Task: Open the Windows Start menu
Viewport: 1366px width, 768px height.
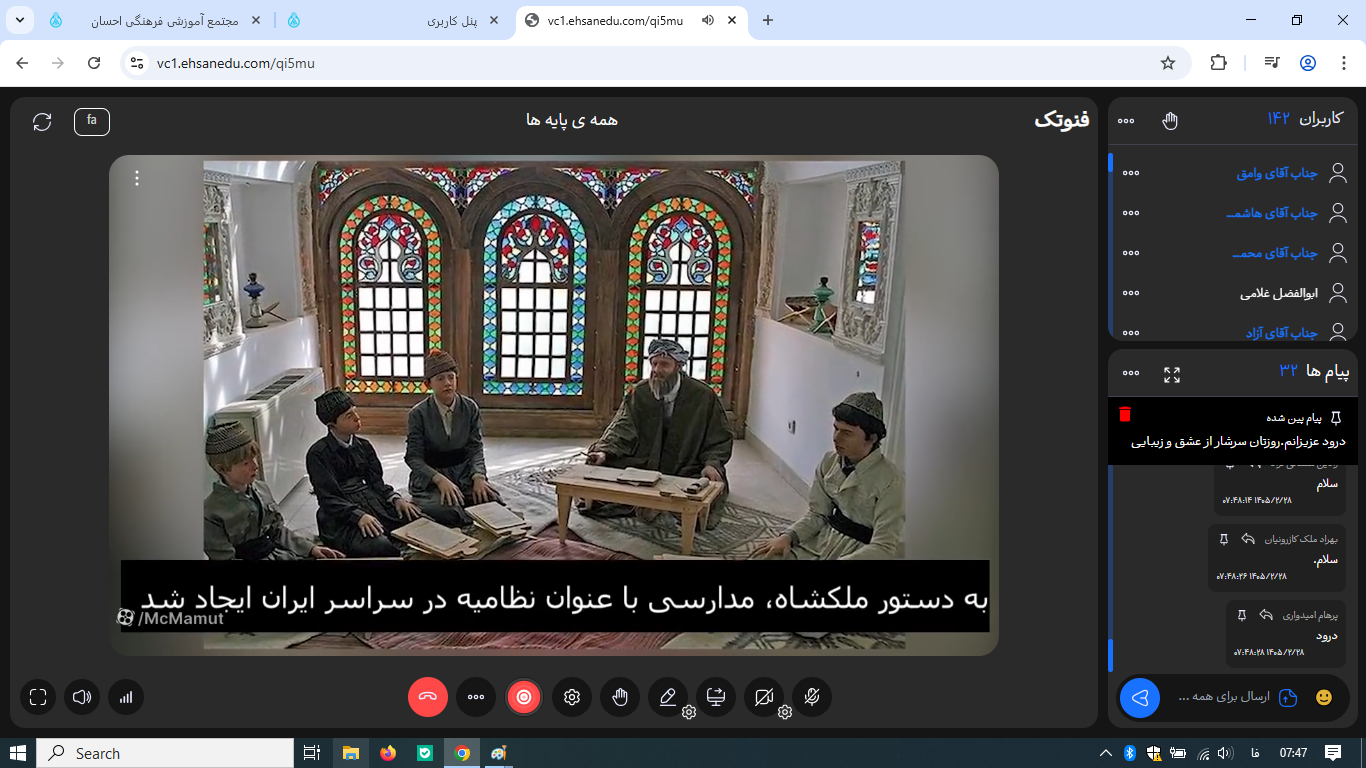Action: tap(18, 753)
